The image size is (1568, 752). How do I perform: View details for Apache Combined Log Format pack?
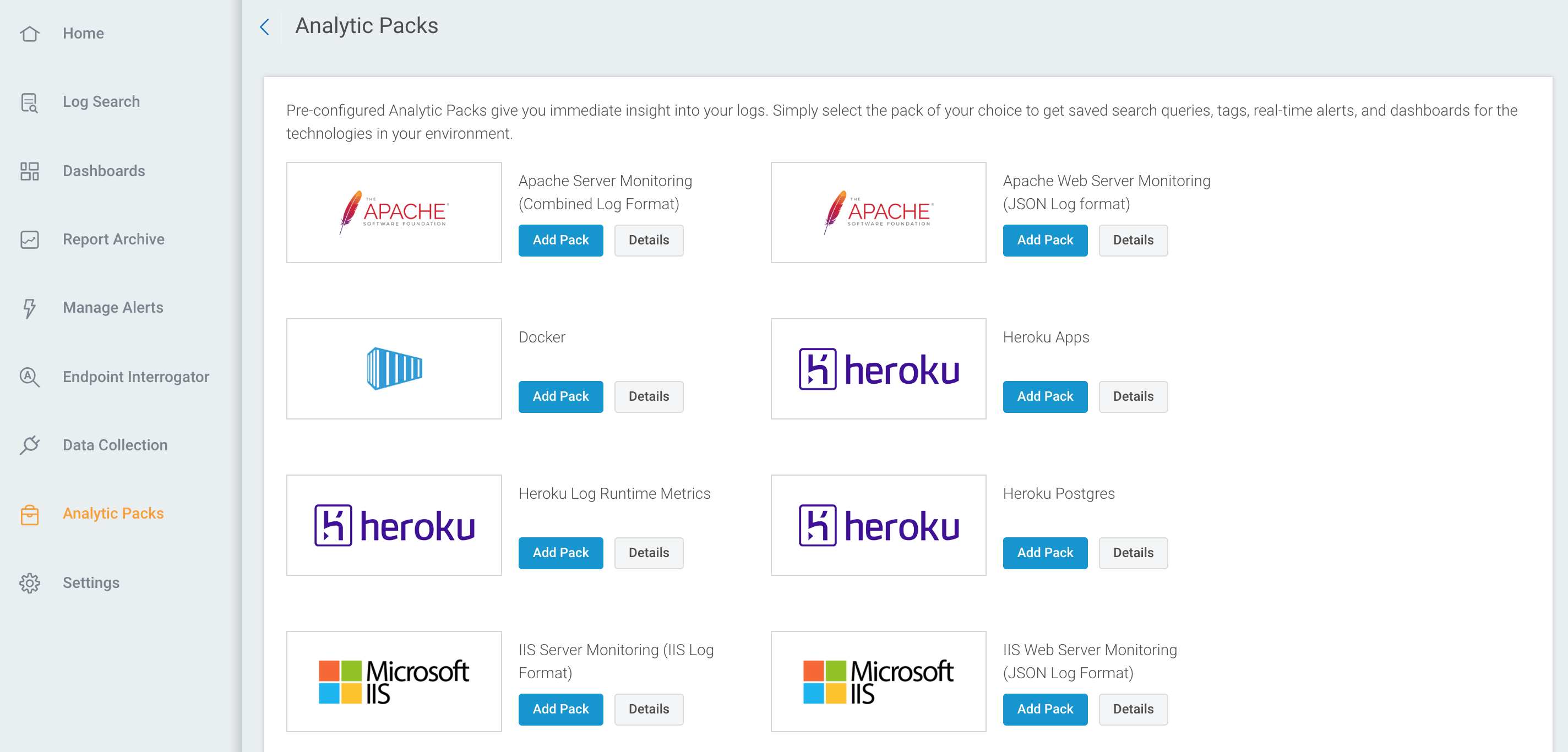click(x=648, y=241)
